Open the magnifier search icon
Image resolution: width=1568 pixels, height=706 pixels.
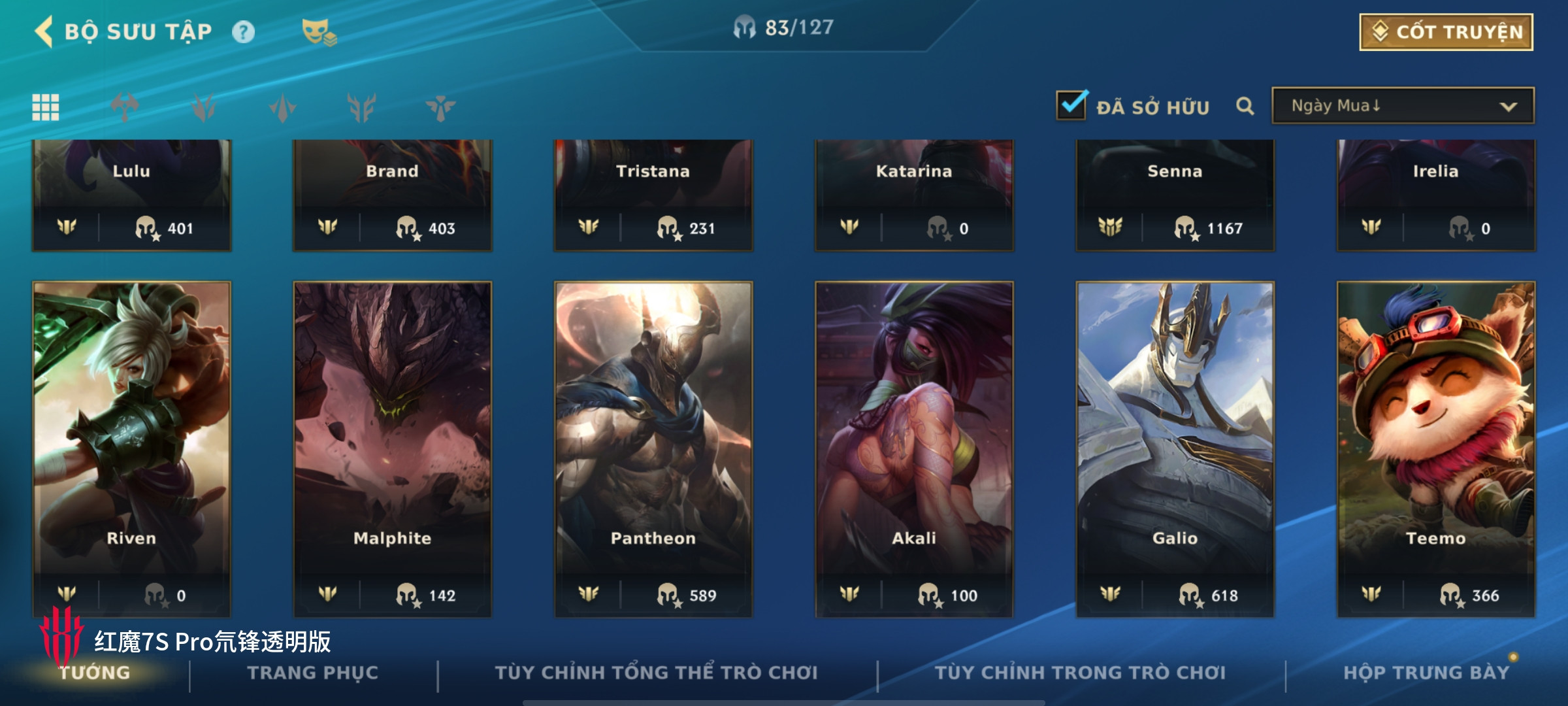coord(1245,106)
